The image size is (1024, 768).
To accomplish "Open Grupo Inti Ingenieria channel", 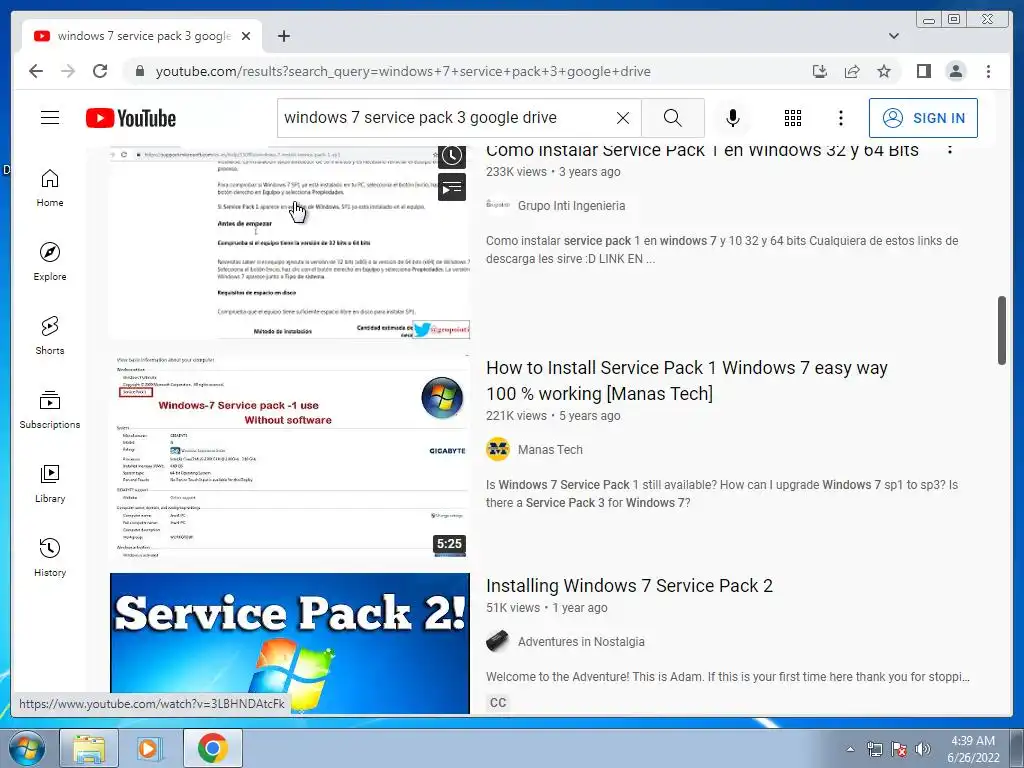I will (x=571, y=206).
